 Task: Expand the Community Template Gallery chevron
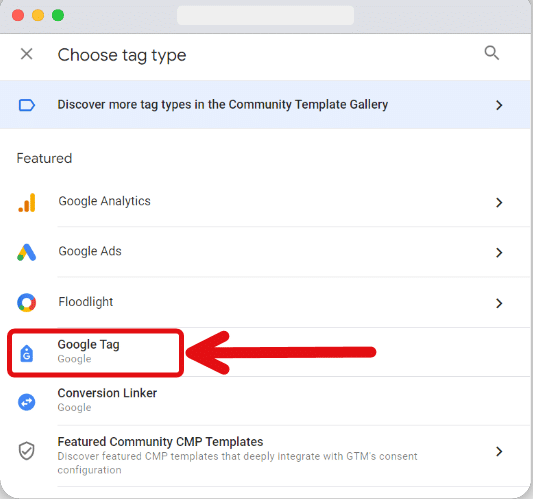499,105
